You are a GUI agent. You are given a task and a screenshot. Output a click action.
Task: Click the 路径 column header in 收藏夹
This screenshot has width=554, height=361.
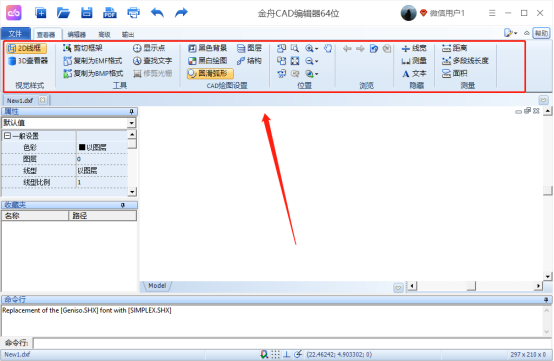[102, 216]
